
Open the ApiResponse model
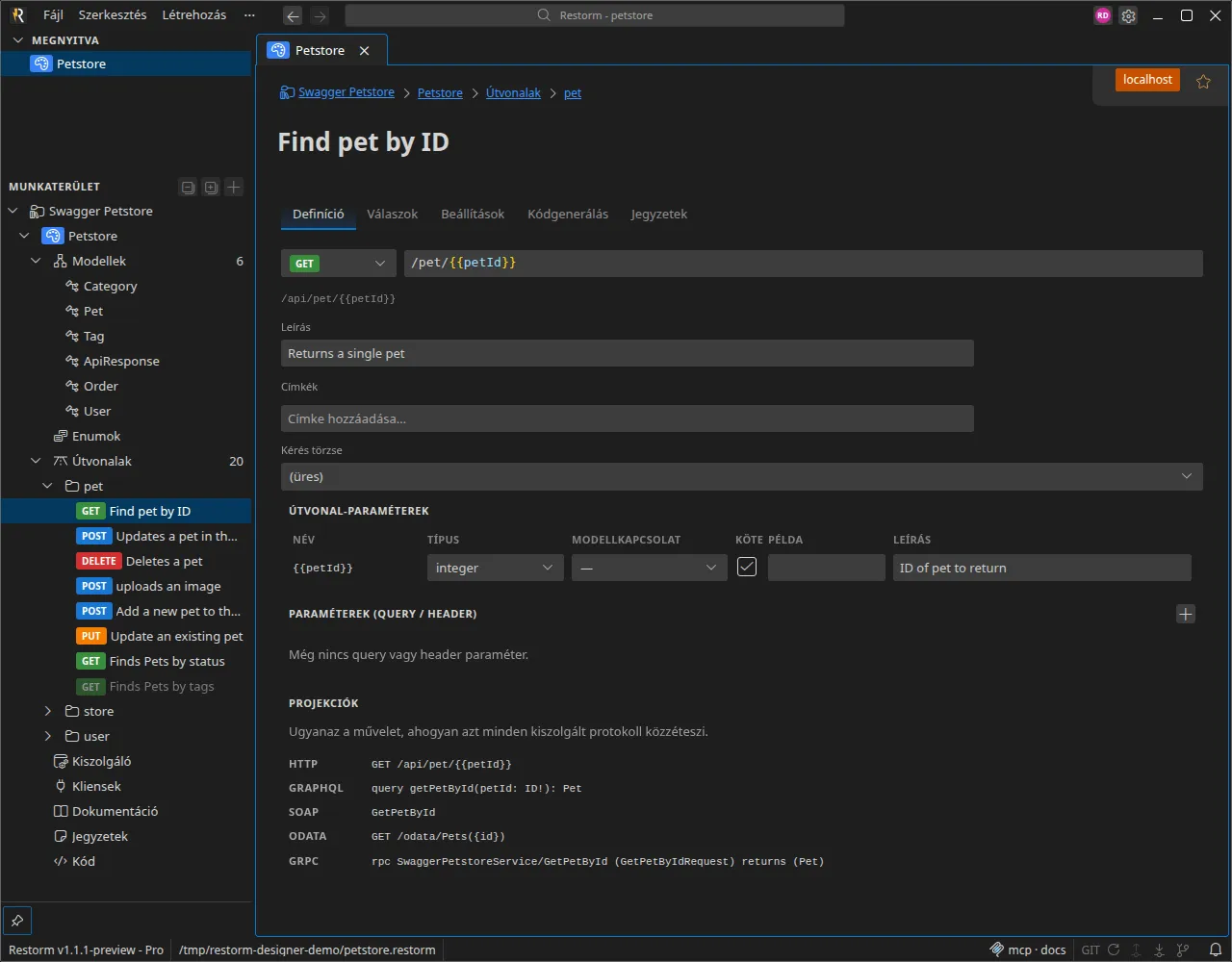click(x=125, y=361)
